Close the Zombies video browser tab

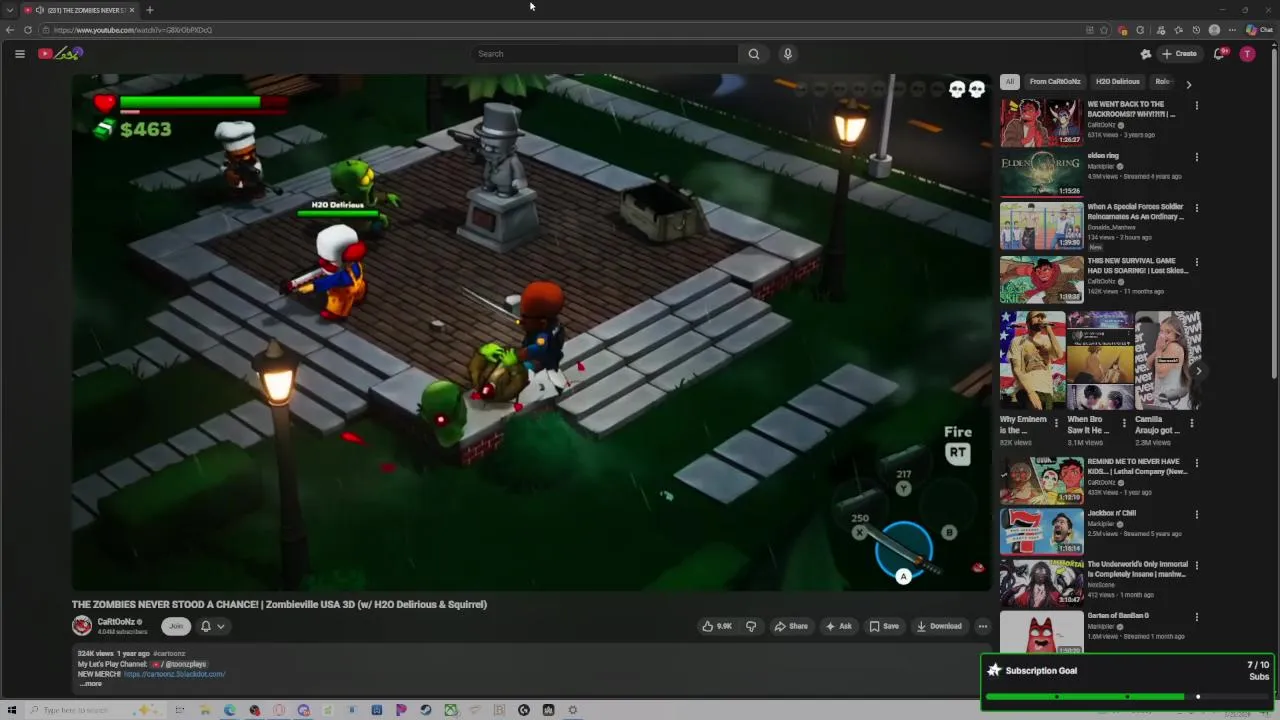[131, 10]
